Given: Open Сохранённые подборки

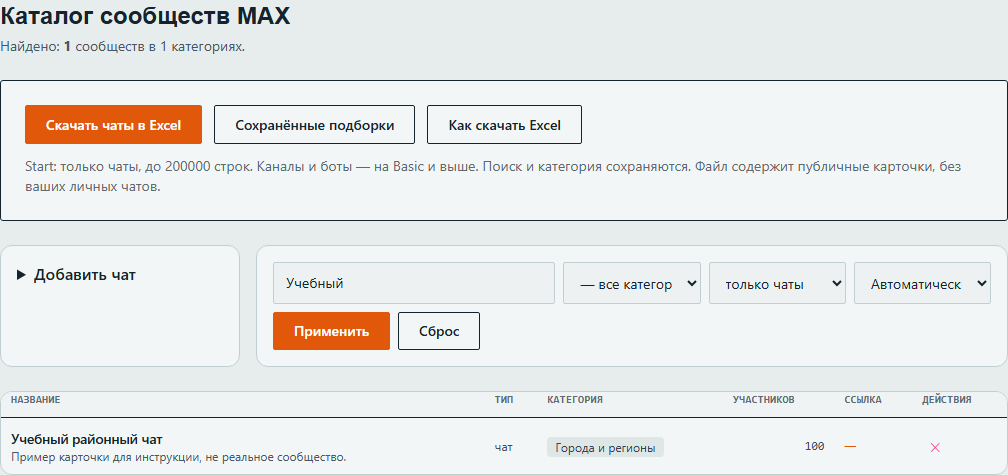Looking at the screenshot, I should [x=314, y=125].
